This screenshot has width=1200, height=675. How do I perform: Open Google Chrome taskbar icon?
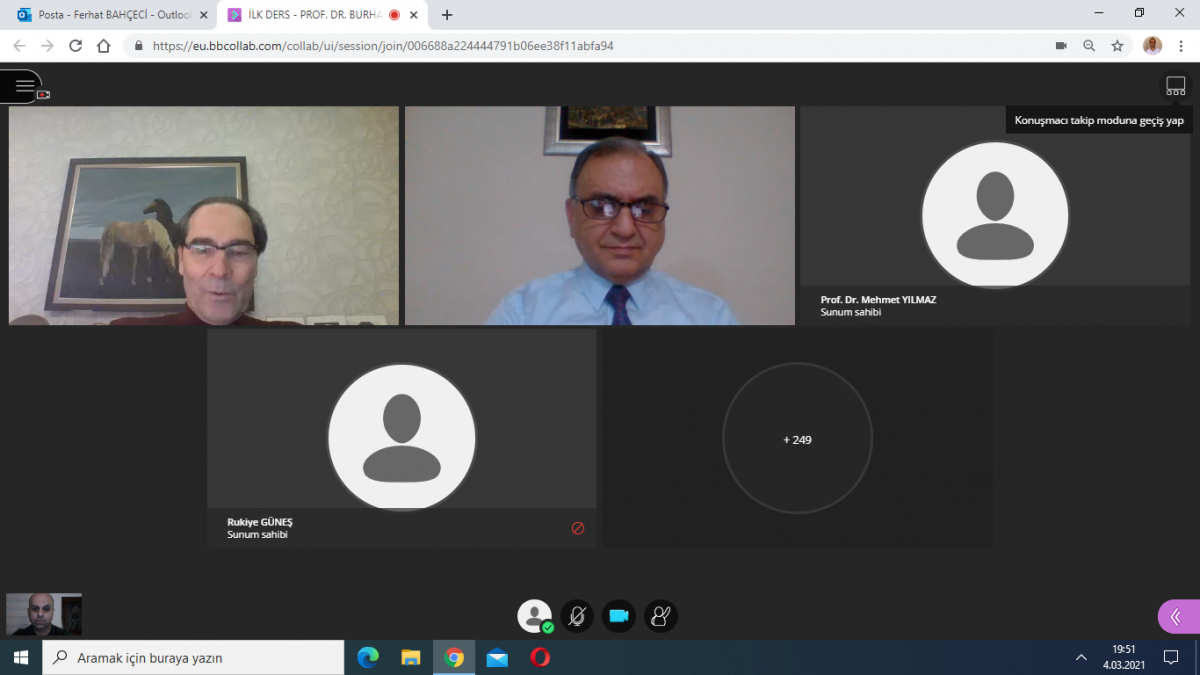tap(454, 657)
